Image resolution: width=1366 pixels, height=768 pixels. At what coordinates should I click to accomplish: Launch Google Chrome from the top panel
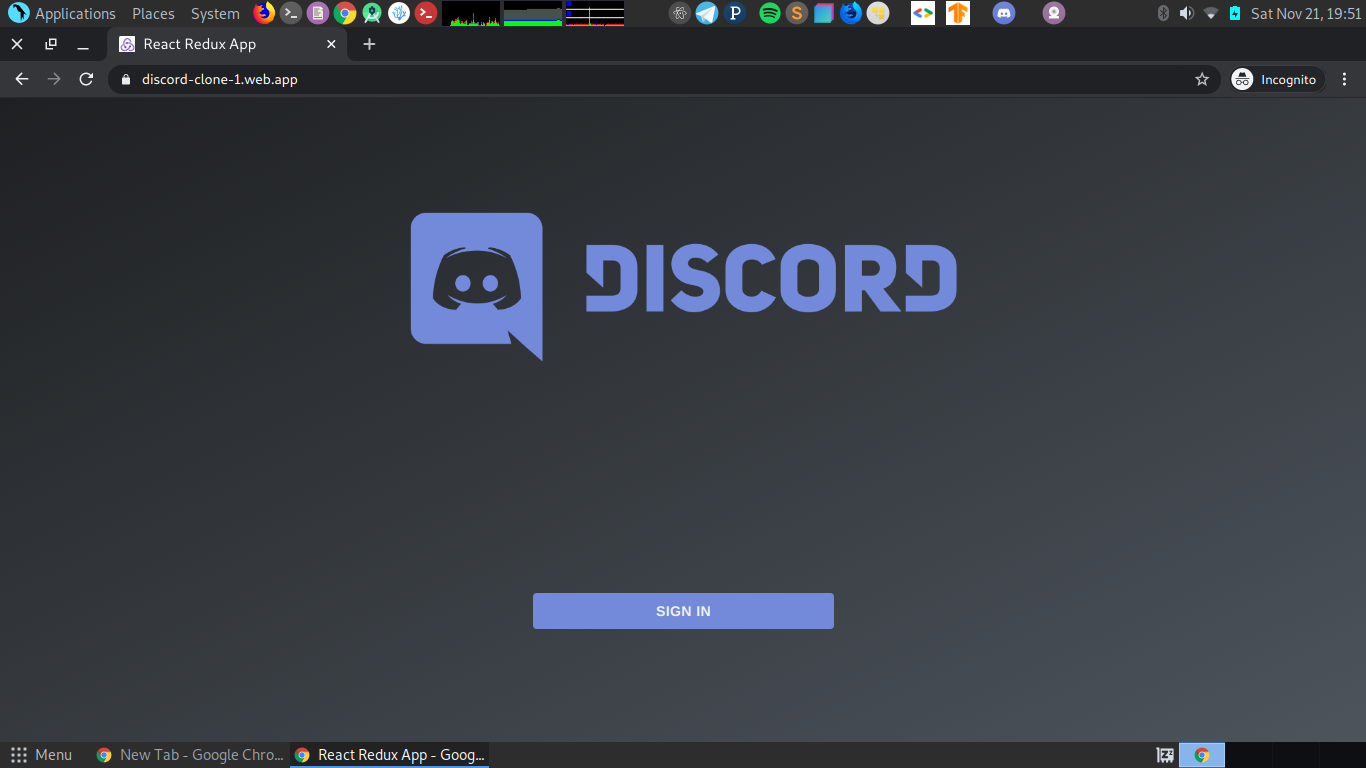(345, 13)
